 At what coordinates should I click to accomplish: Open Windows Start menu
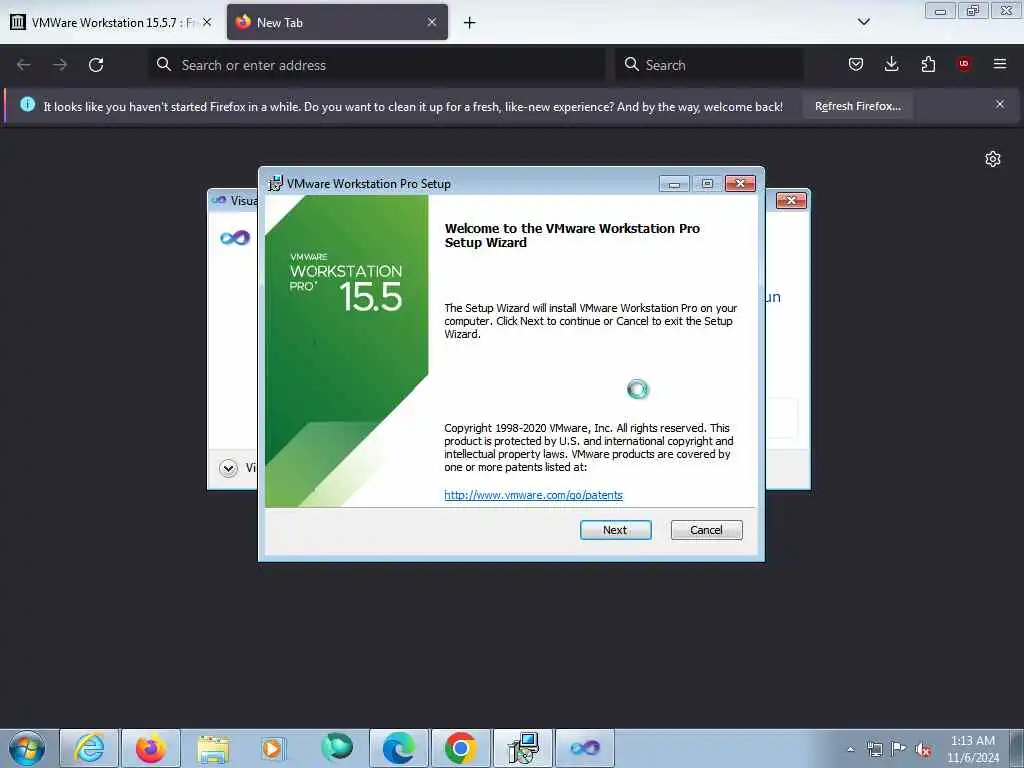27,748
